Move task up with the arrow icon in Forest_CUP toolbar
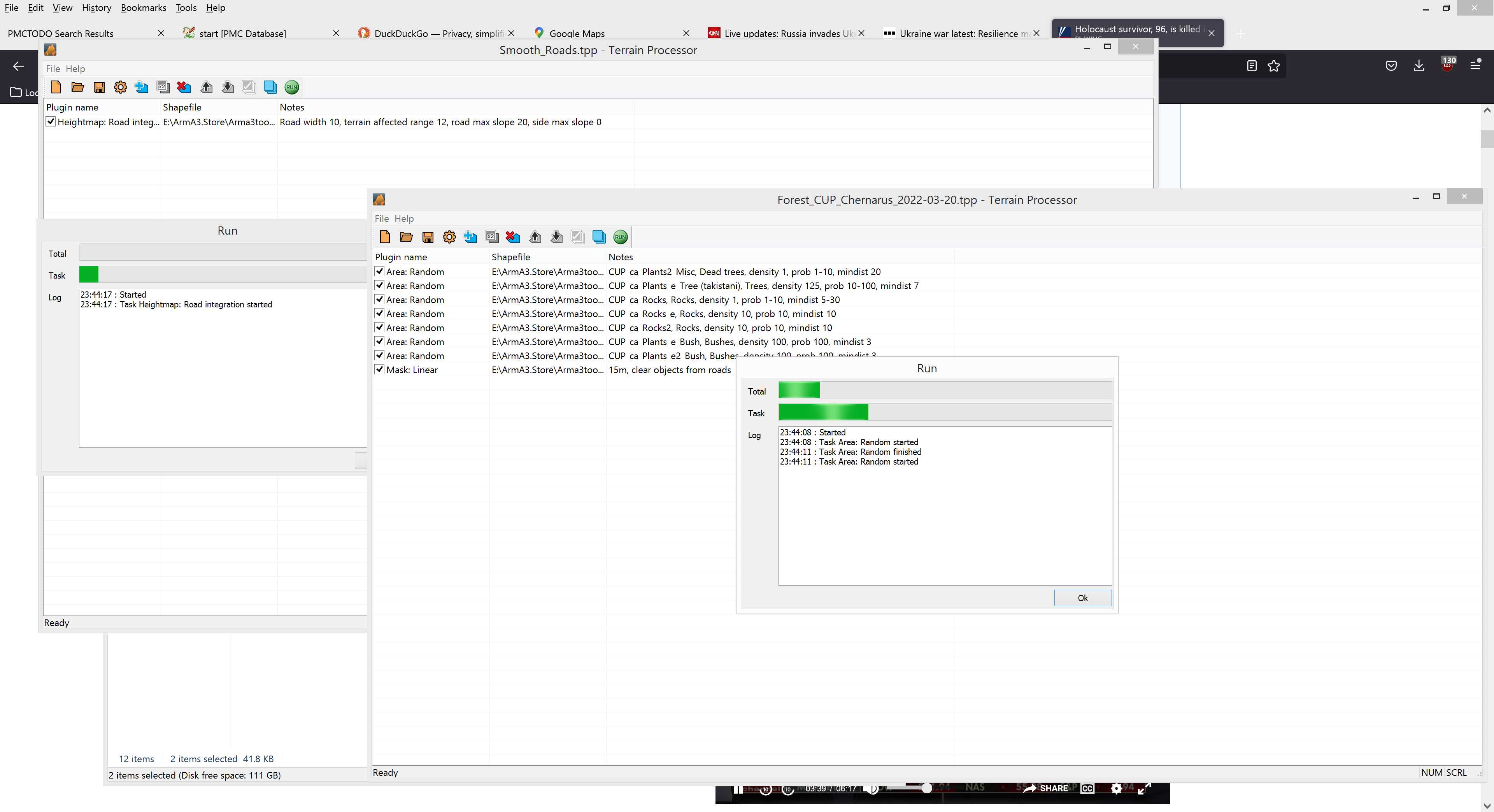The image size is (1494, 812). click(x=535, y=237)
